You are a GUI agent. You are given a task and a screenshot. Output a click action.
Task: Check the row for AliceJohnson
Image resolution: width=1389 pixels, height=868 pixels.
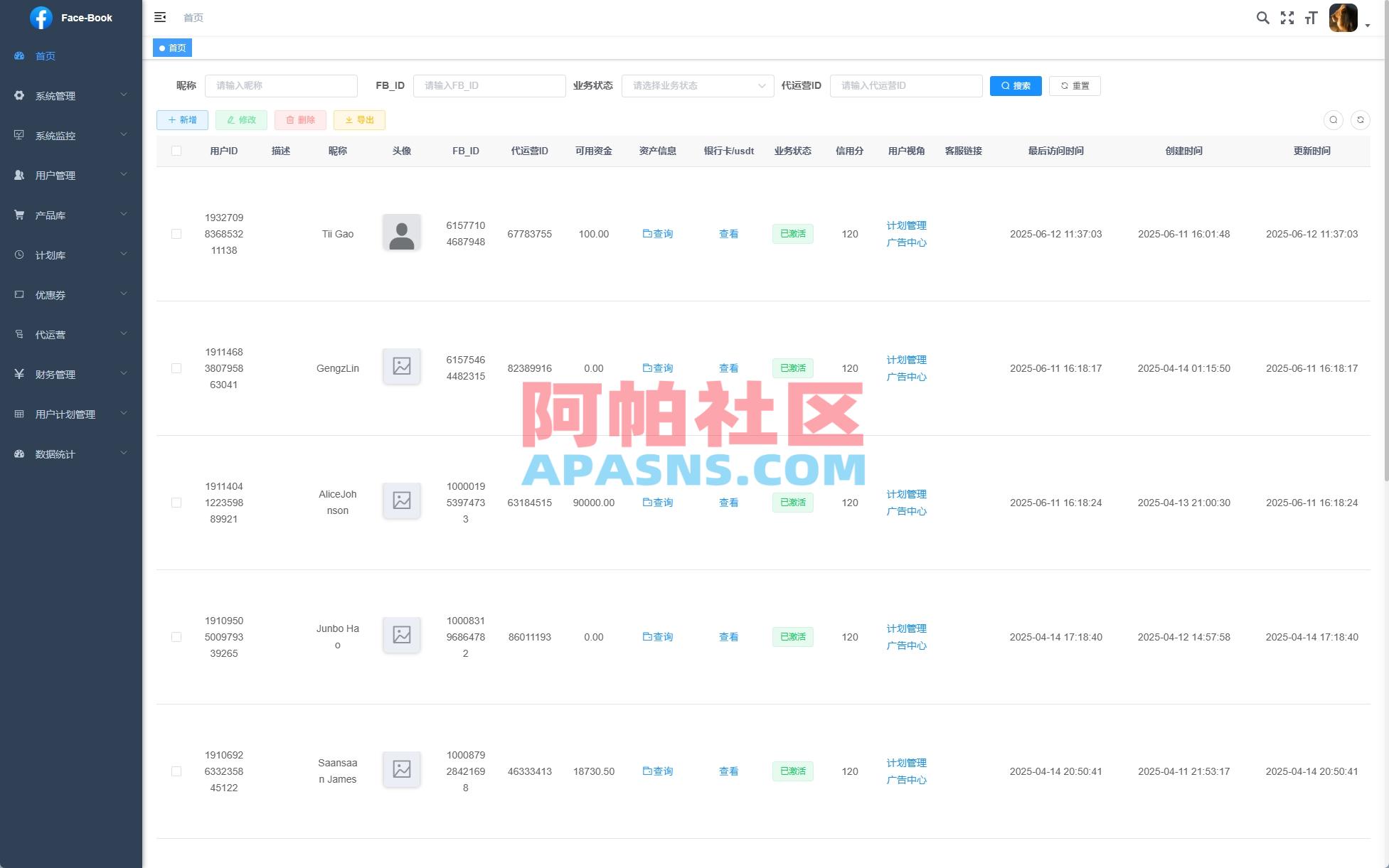click(176, 503)
